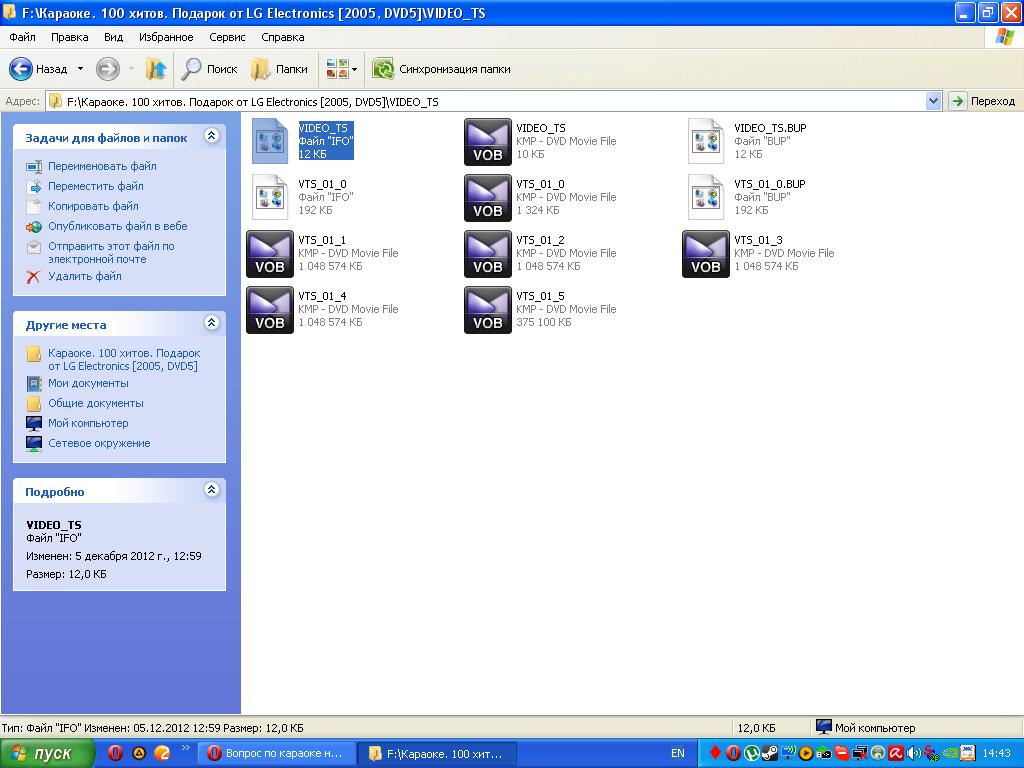Open the 'Избранное' menu

point(166,37)
